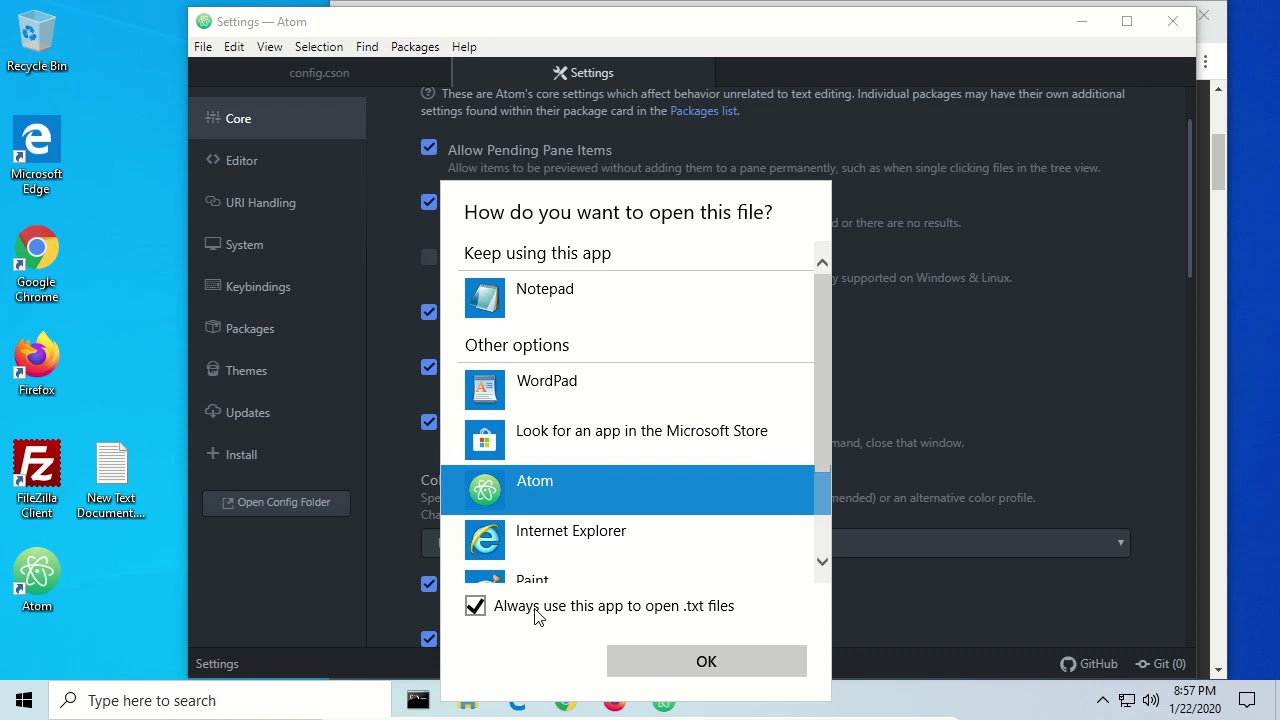Click the 'Keep using this app' heading
Viewport: 1280px width, 720px height.
pos(538,253)
